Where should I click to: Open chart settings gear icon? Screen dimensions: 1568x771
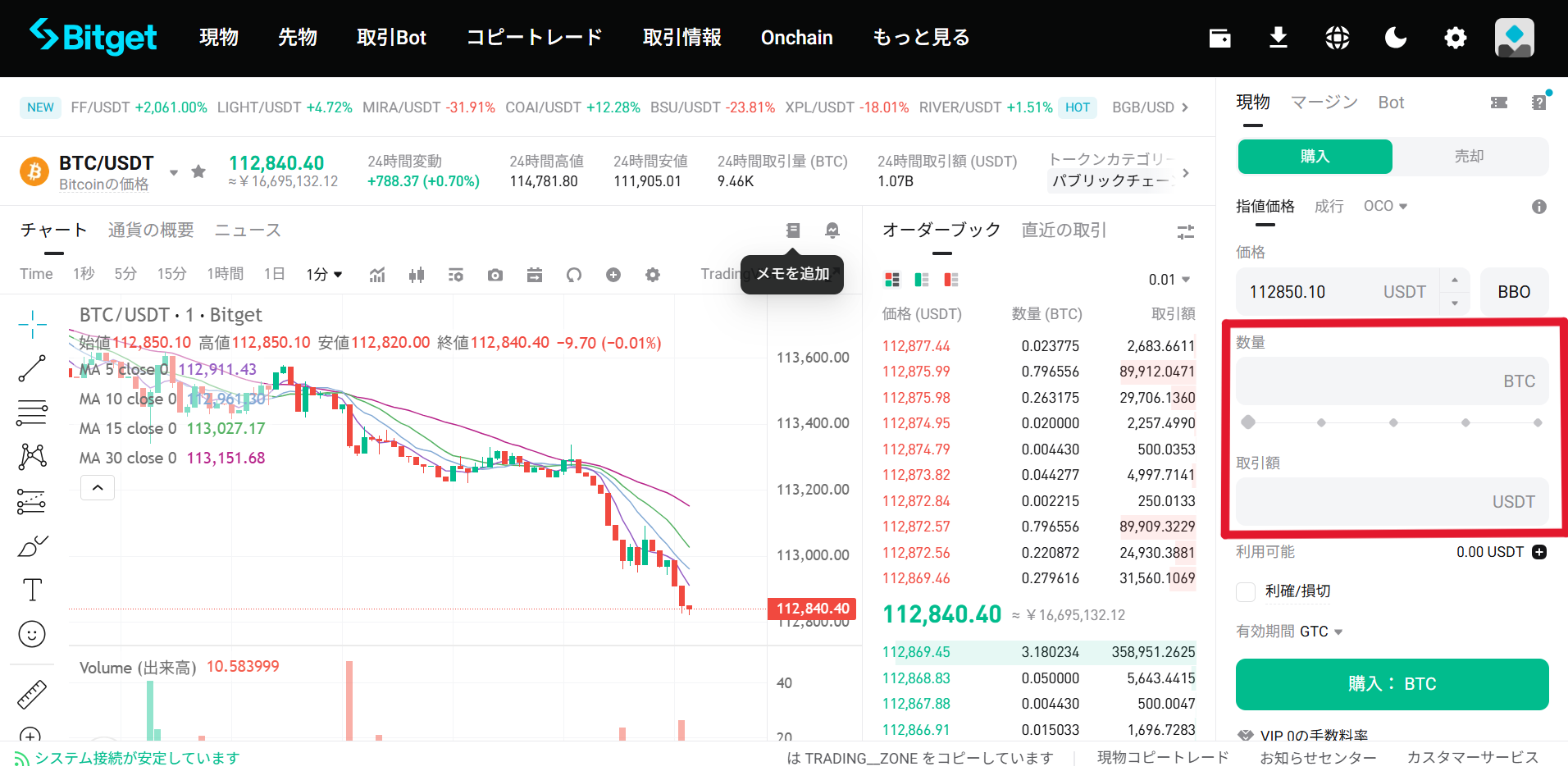point(653,274)
